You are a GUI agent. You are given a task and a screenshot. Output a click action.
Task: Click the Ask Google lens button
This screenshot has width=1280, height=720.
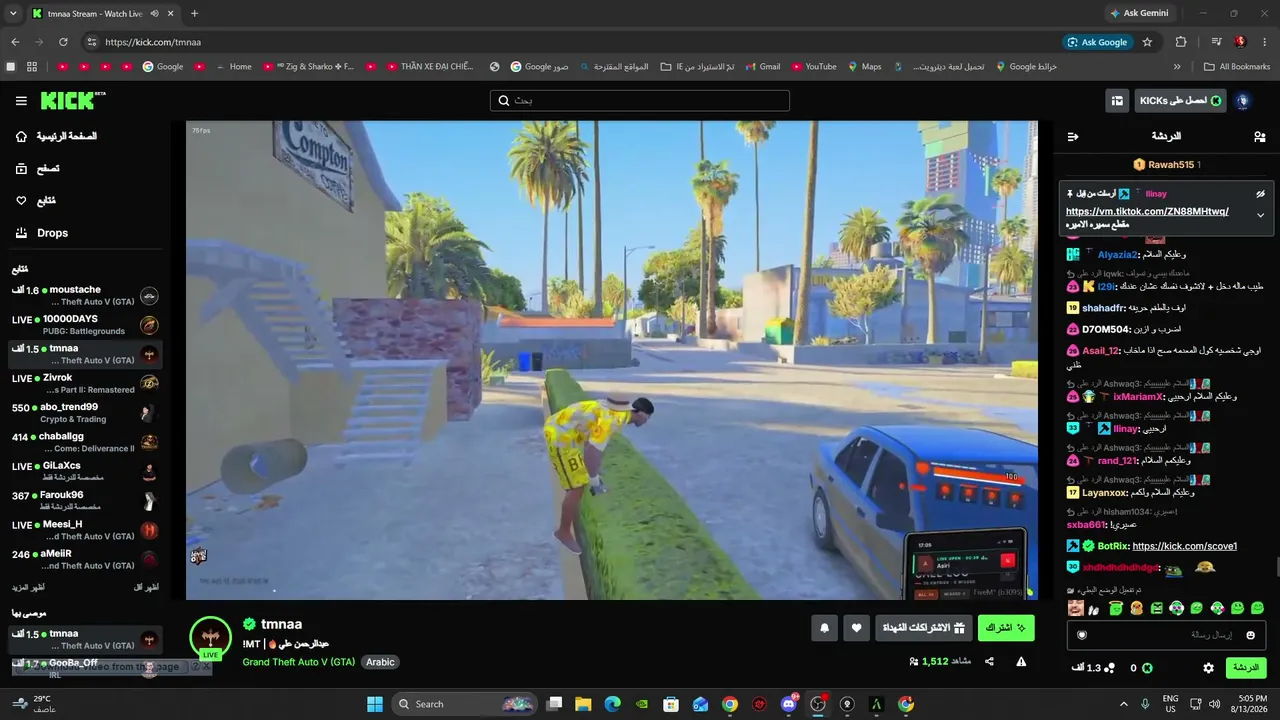[x=1097, y=42]
